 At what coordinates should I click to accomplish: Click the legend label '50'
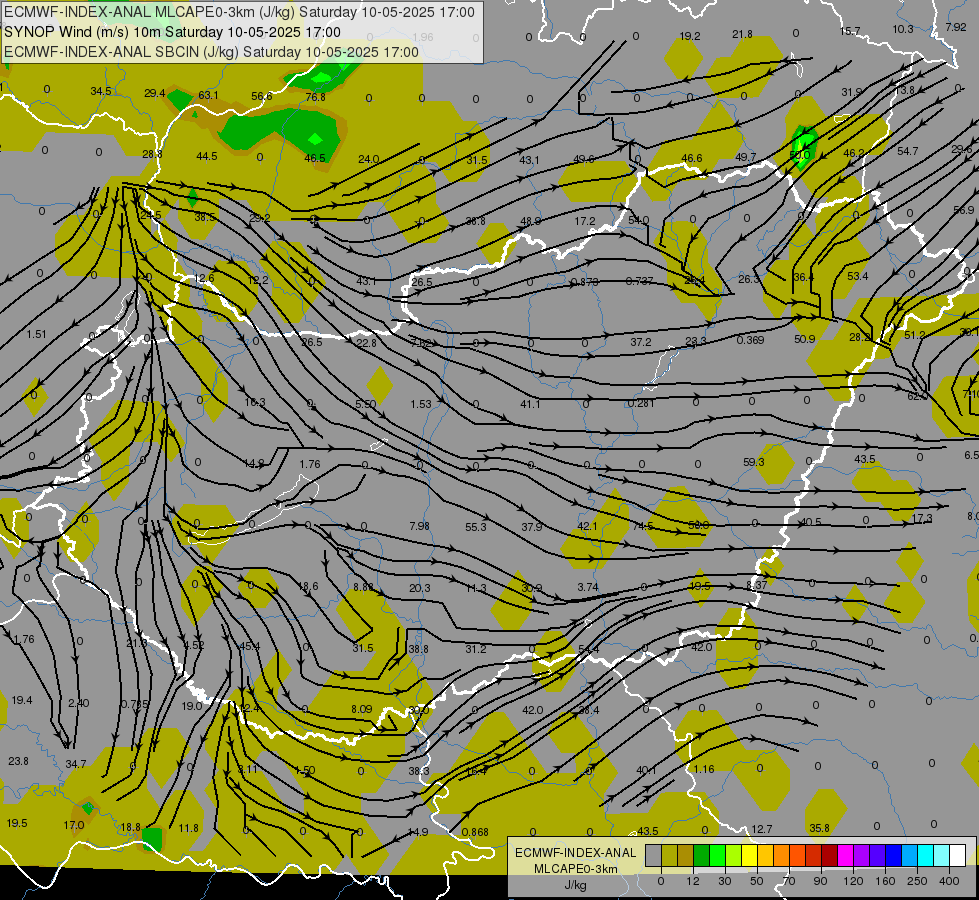pyautogui.click(x=757, y=881)
